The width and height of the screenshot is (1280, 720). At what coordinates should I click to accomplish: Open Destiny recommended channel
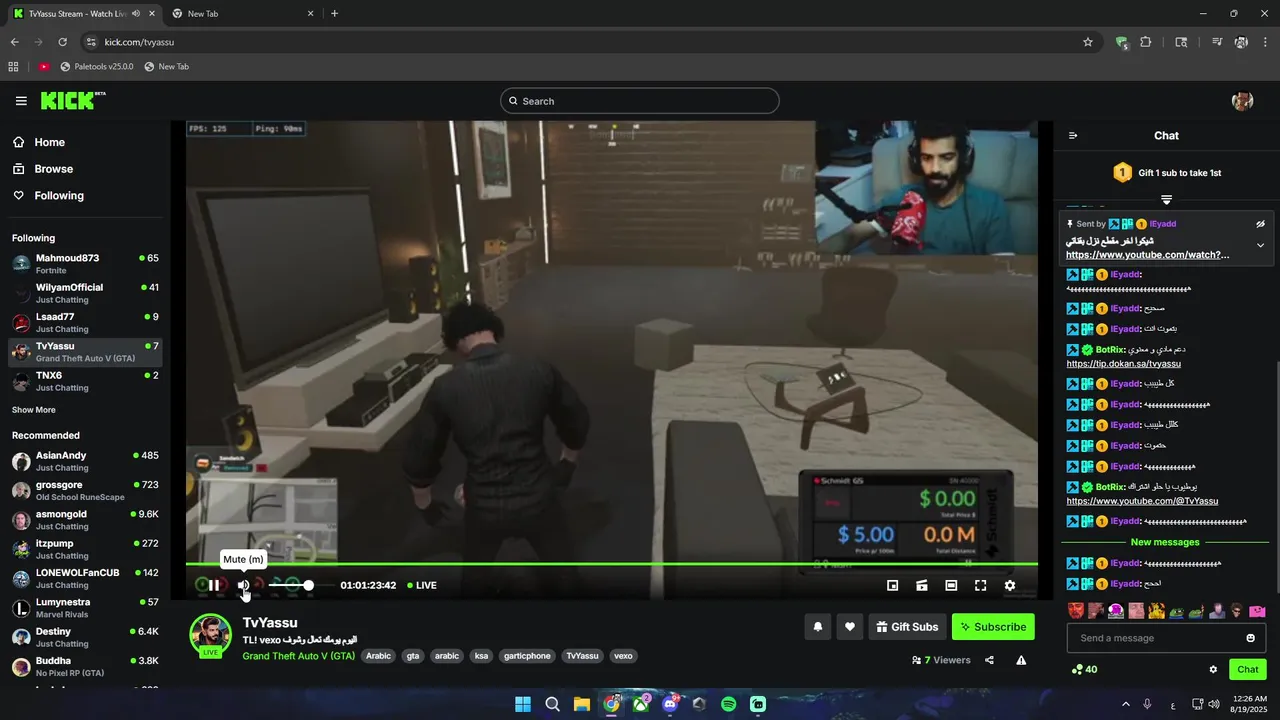click(x=85, y=637)
